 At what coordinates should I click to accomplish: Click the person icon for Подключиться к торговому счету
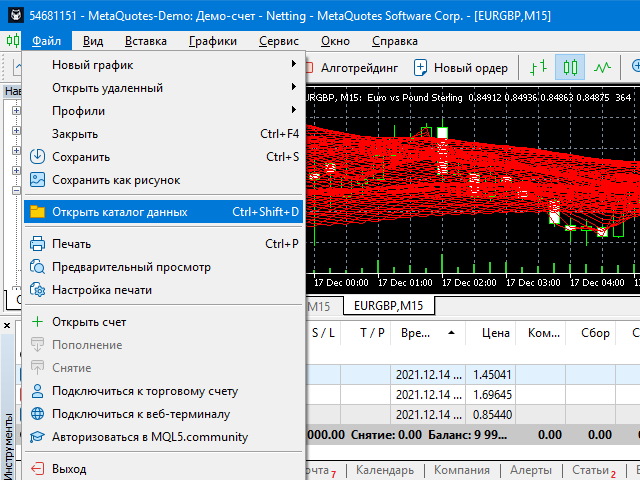click(x=37, y=391)
